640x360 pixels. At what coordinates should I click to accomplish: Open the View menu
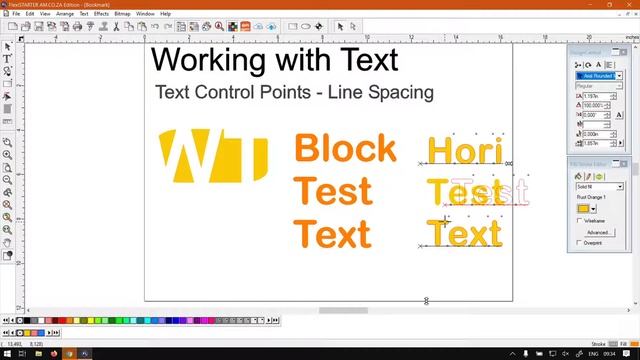(45, 14)
